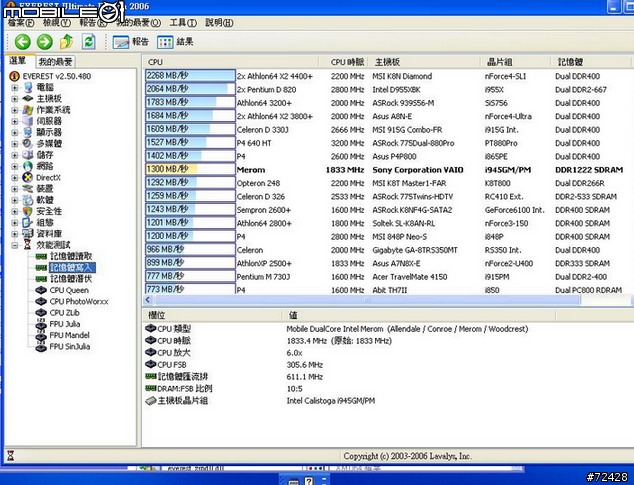
Task: Click the 安全性 security shield icon
Action: [28, 211]
